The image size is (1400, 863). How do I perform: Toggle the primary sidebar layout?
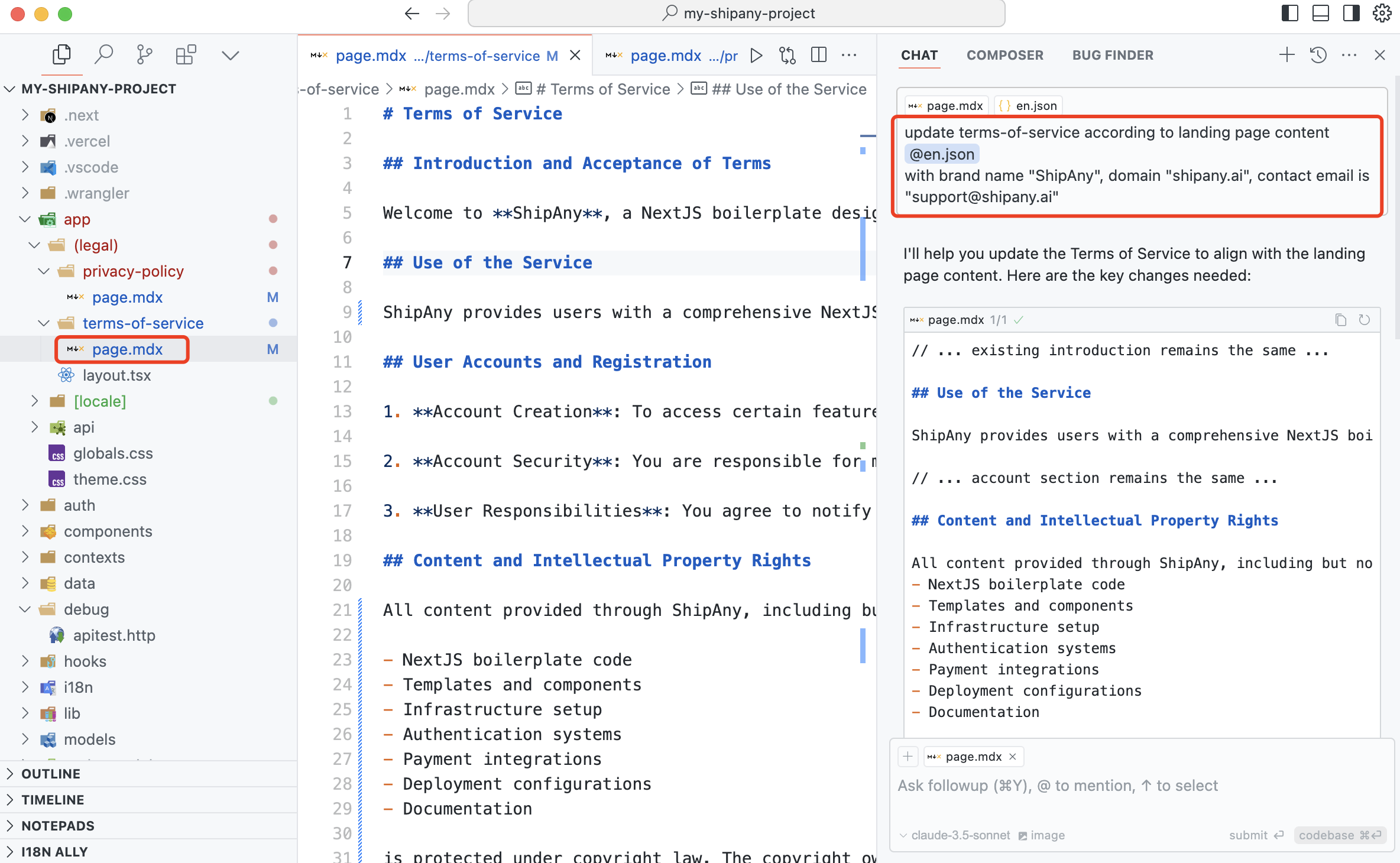pos(1289,13)
